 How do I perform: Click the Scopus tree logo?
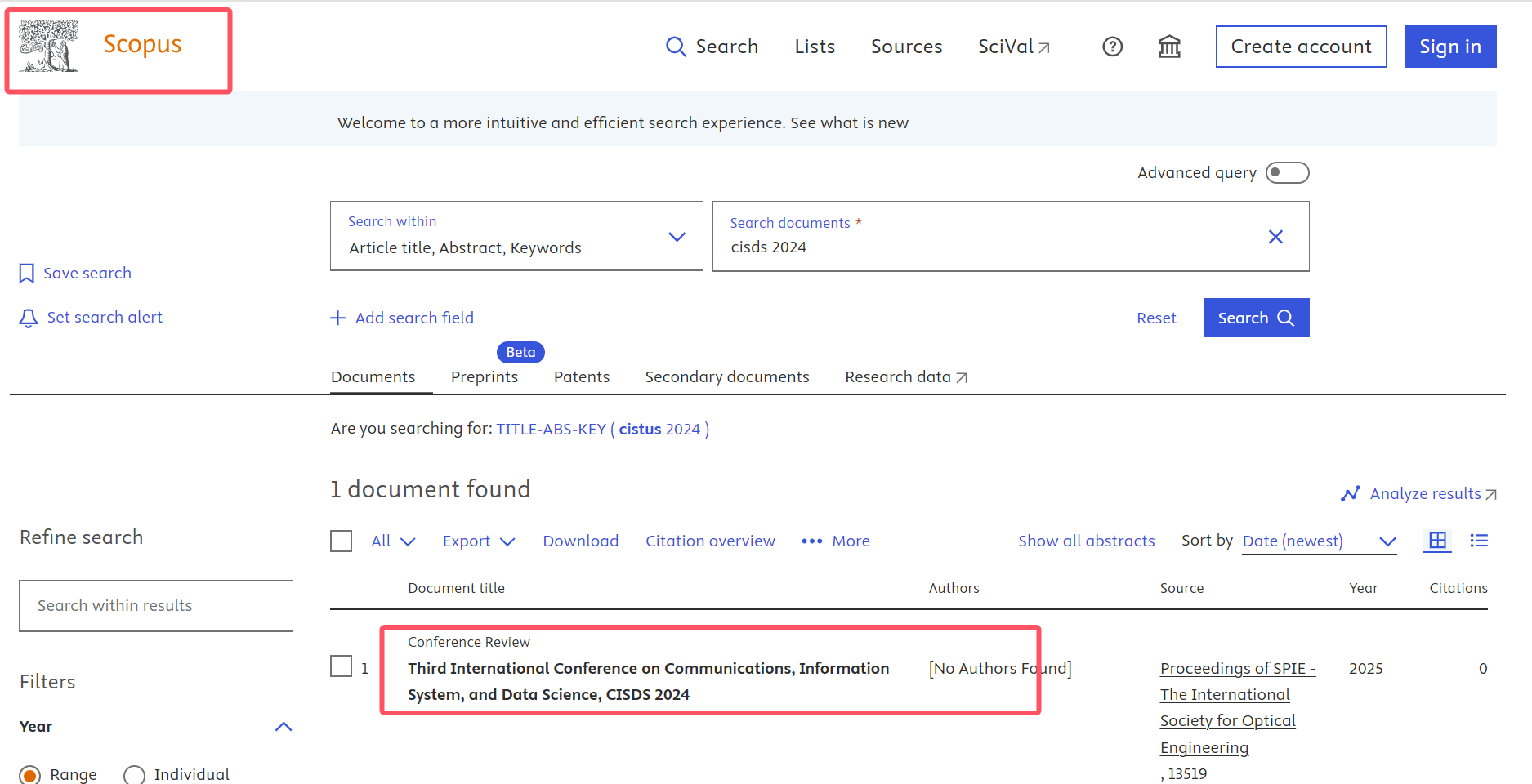(x=48, y=46)
